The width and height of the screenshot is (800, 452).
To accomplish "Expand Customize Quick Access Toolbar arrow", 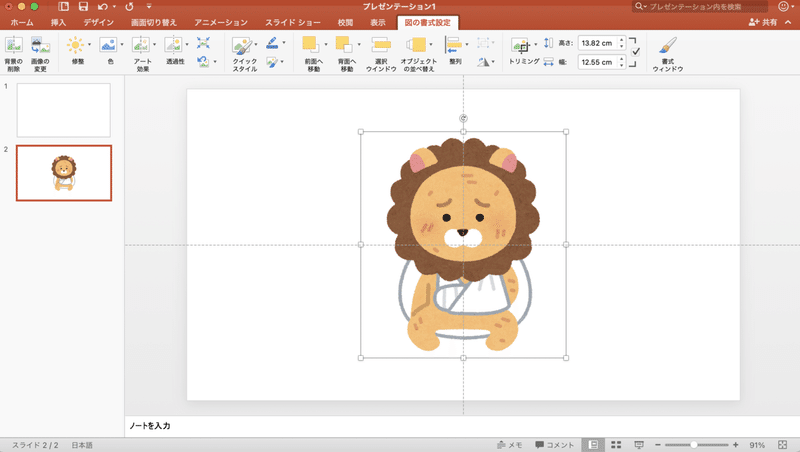I will (149, 7).
